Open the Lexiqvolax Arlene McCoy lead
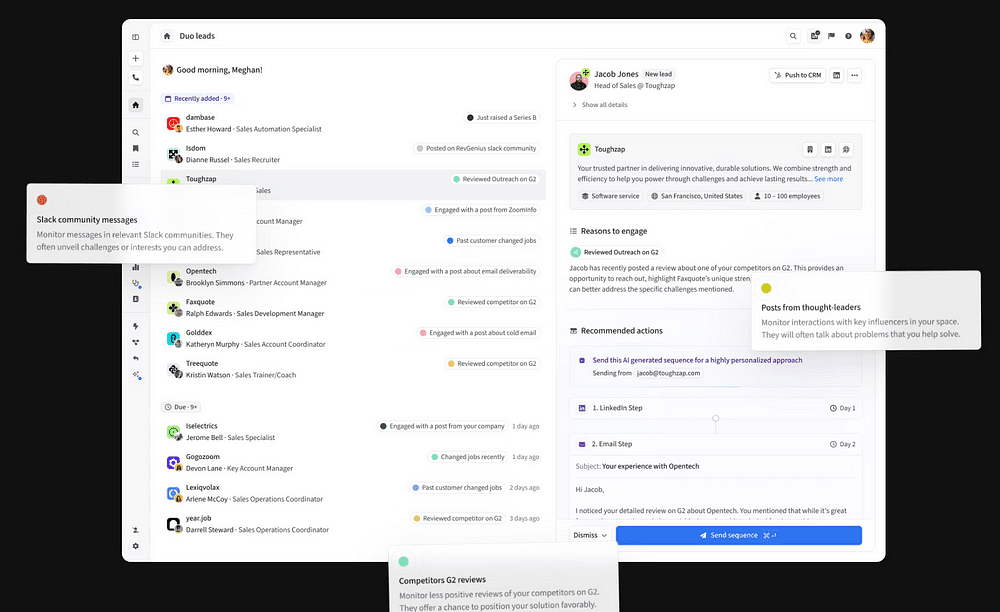The image size is (1000, 612). coord(353,493)
